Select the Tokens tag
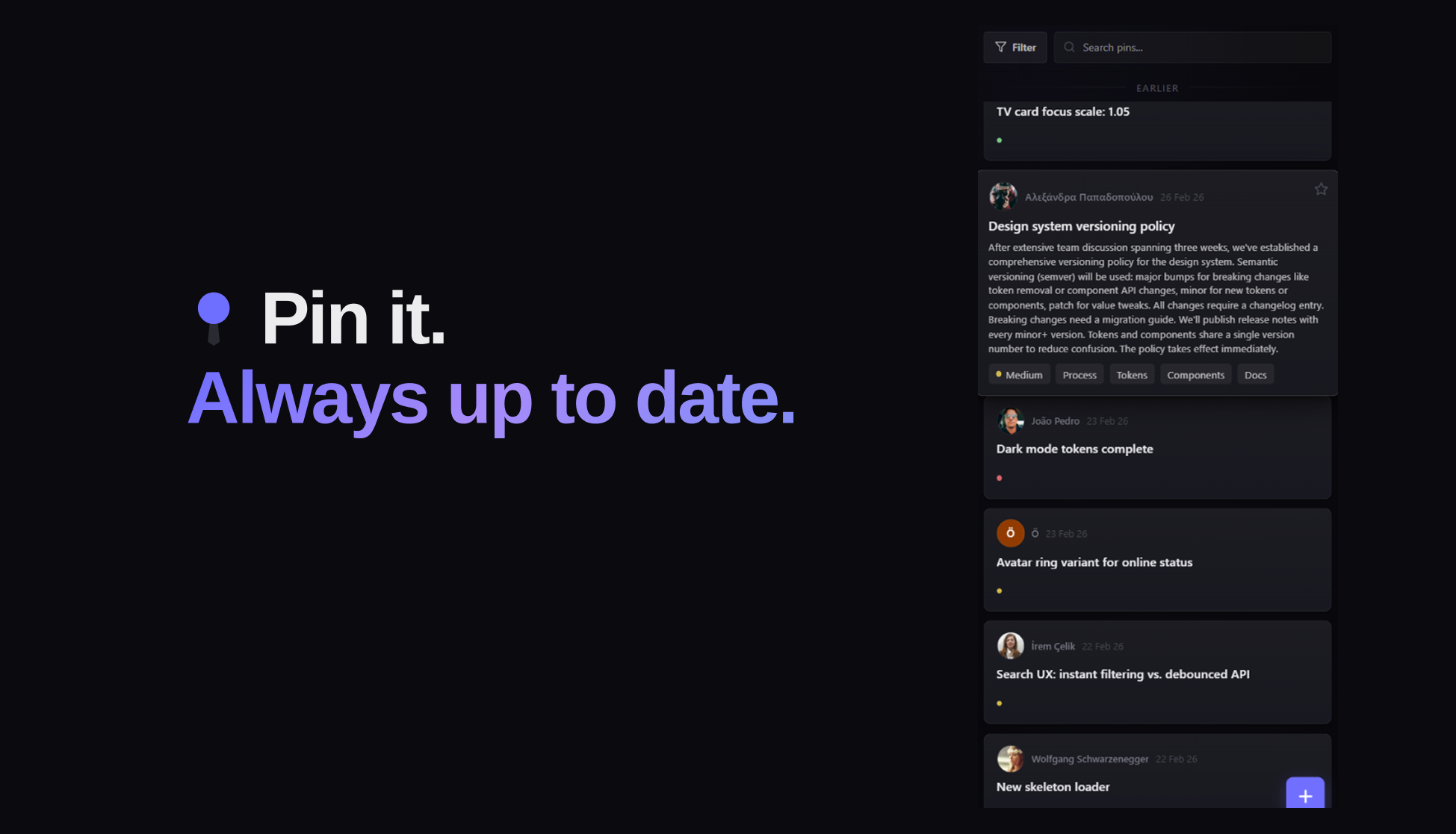Screen dimensions: 1456x834 (1132, 374)
